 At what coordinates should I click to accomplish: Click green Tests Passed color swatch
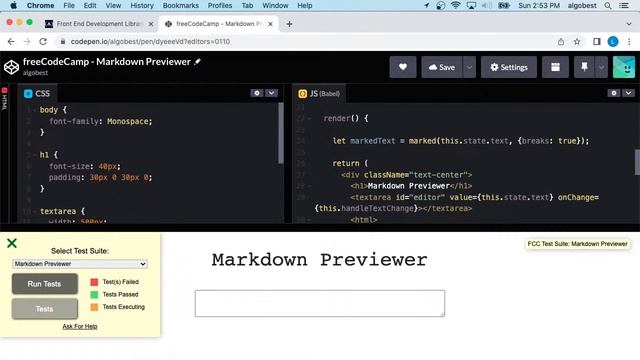(94, 294)
